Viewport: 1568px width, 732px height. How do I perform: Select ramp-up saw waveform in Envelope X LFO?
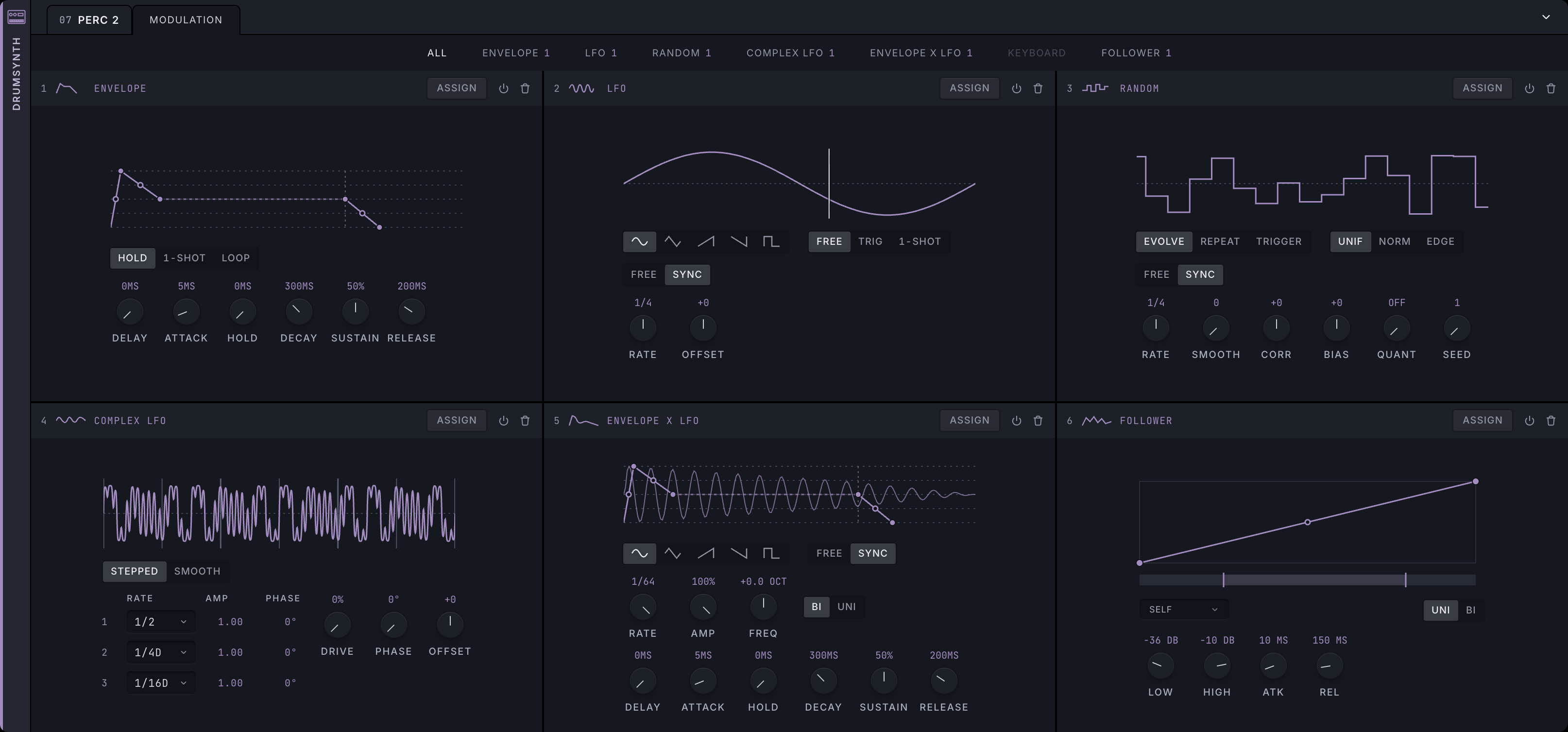pyautogui.click(x=705, y=553)
